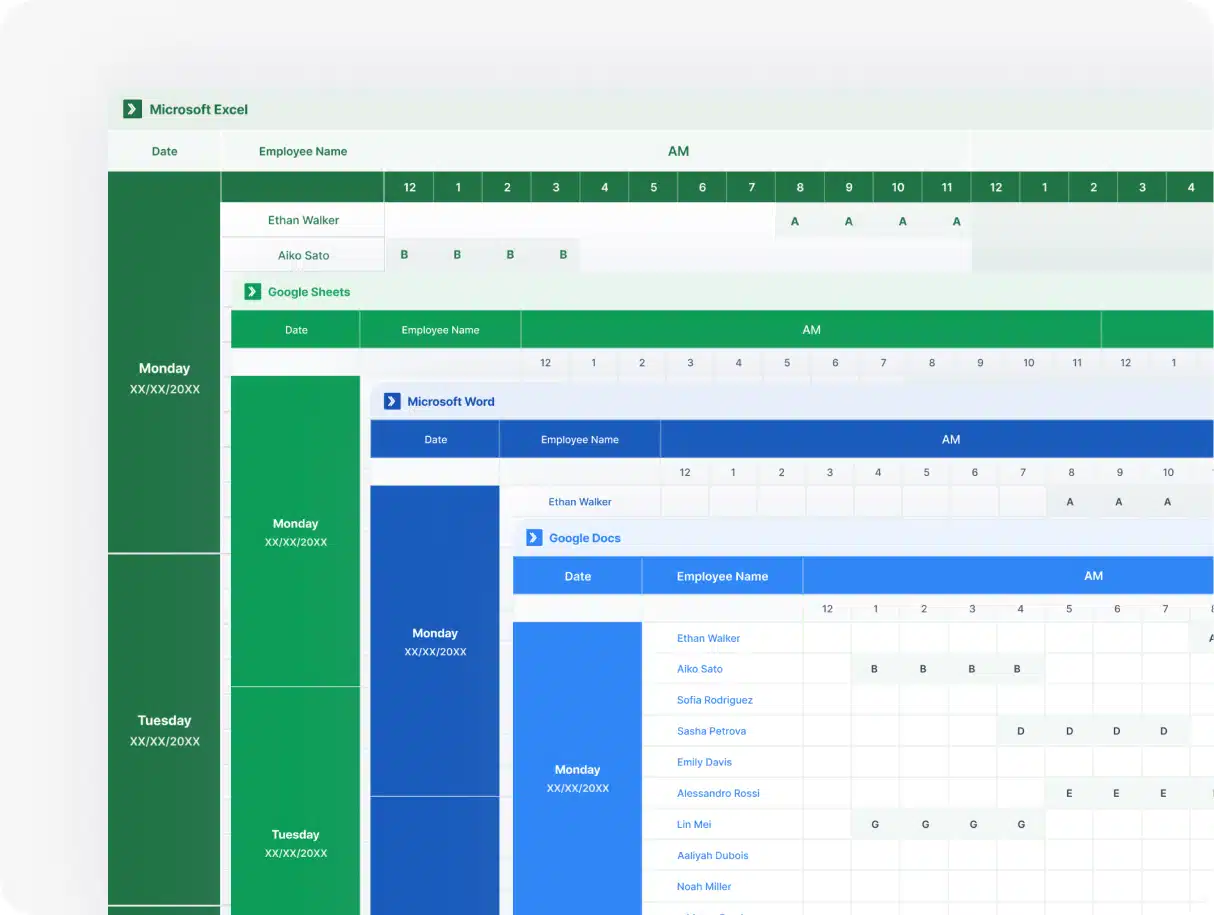Select the Google Sheets app icon

pos(252,291)
